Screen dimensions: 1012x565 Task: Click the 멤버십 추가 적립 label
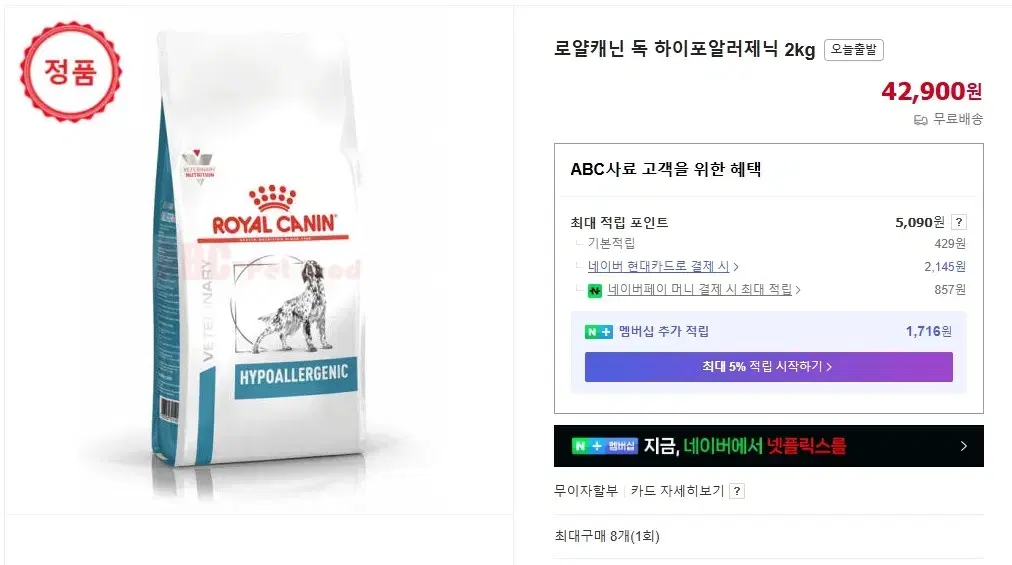pyautogui.click(x=663, y=331)
